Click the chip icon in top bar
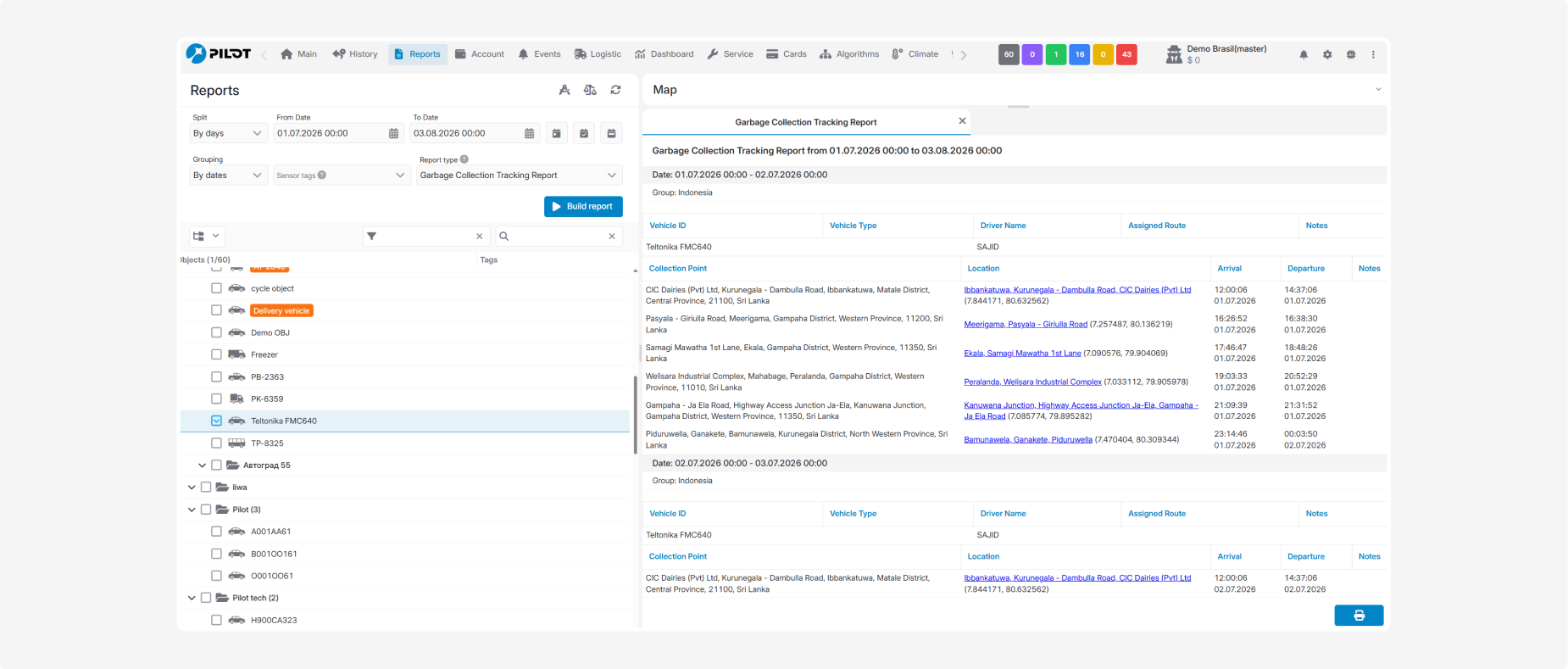1568x669 pixels. tap(1351, 54)
